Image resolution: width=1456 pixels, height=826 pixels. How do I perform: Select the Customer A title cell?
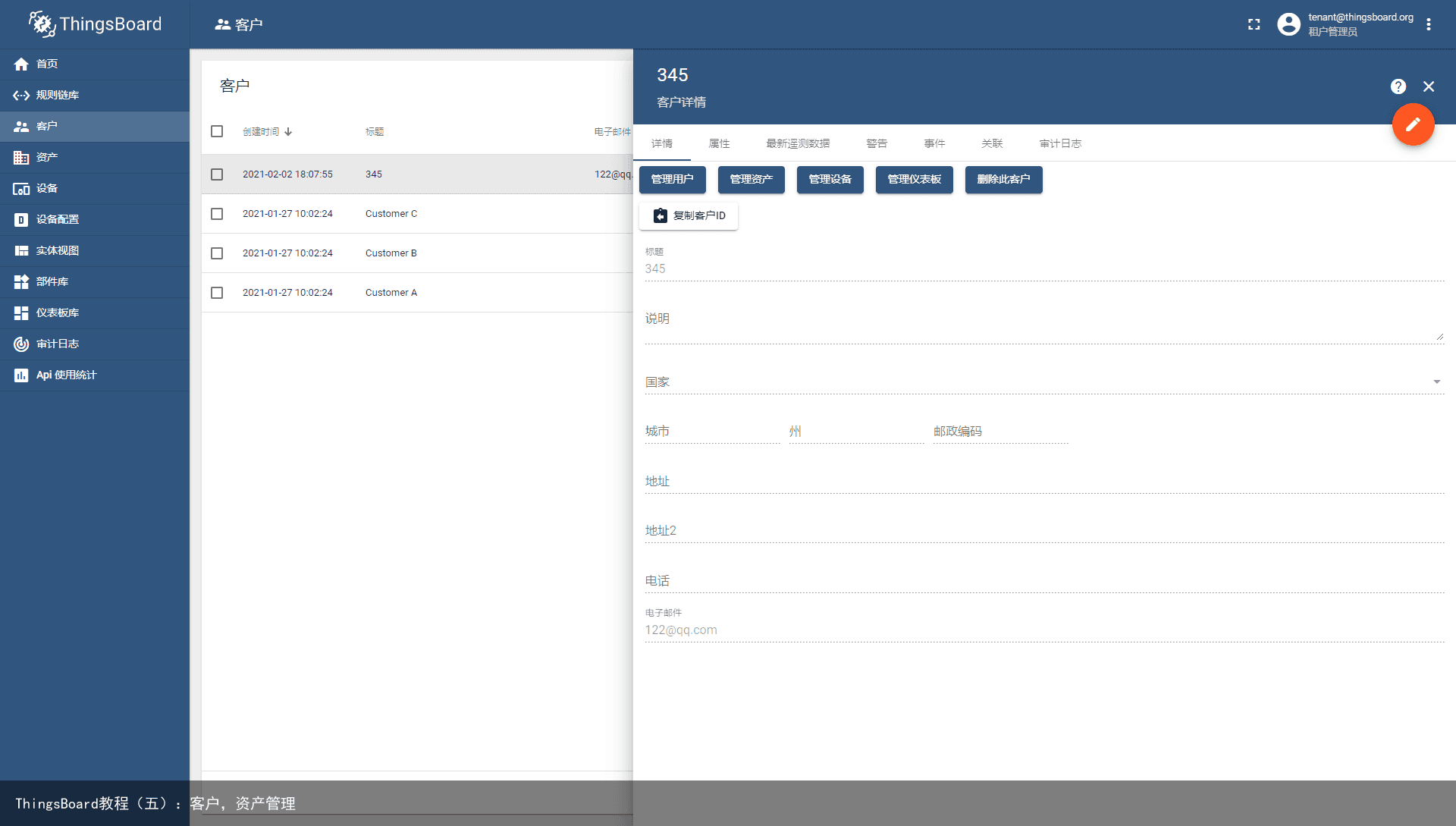[391, 293]
